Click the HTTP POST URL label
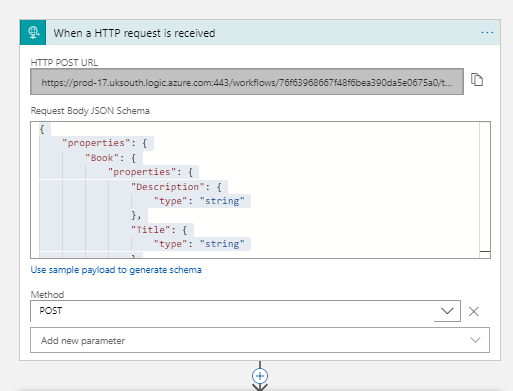513x391 pixels. click(x=64, y=63)
